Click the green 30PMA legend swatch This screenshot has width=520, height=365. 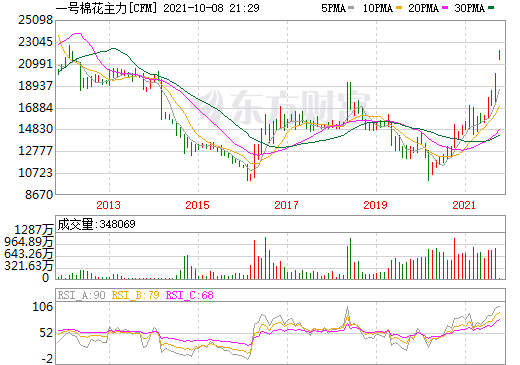[x=491, y=8]
